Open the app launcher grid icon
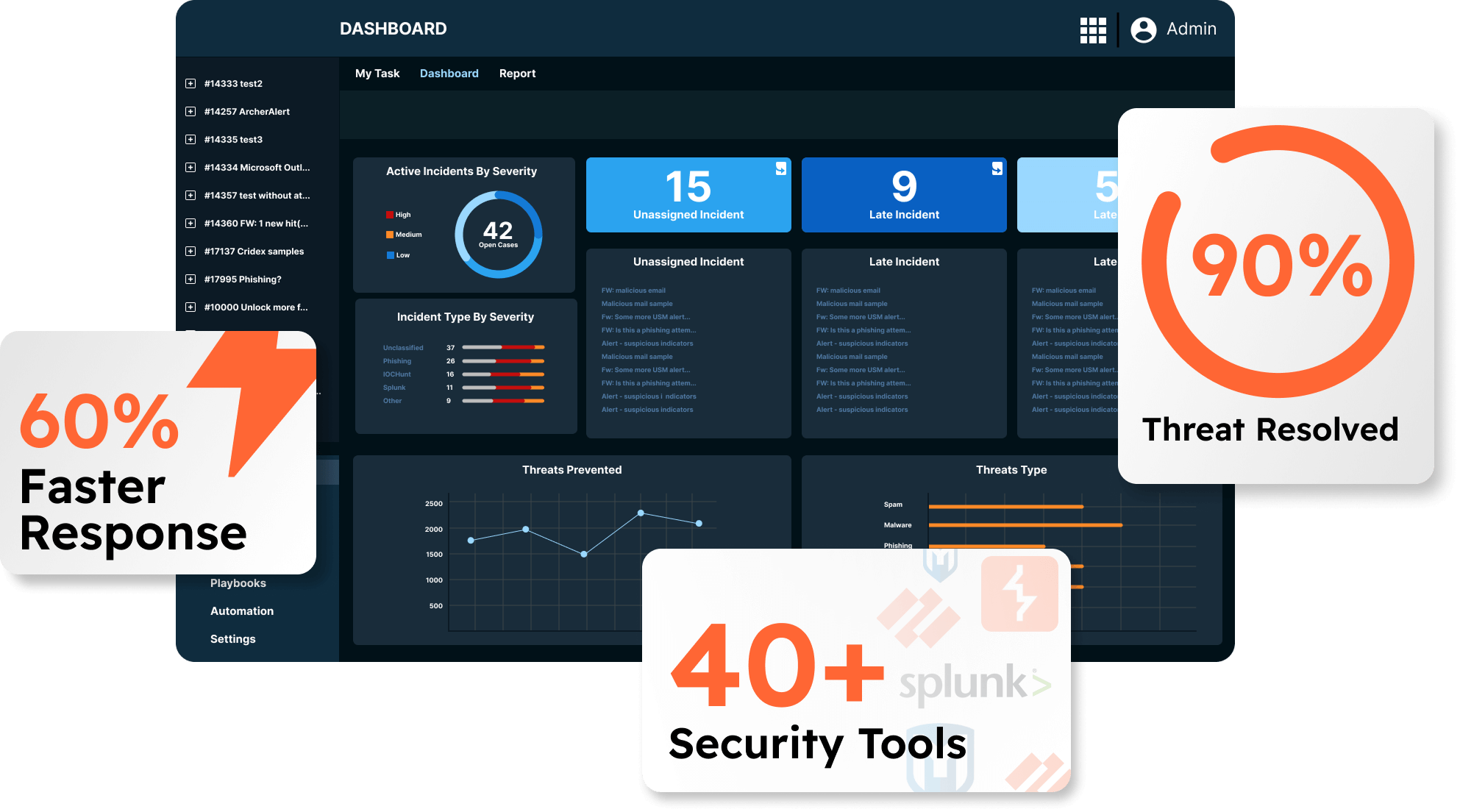Viewport: 1460px width, 812px height. 1093,29
